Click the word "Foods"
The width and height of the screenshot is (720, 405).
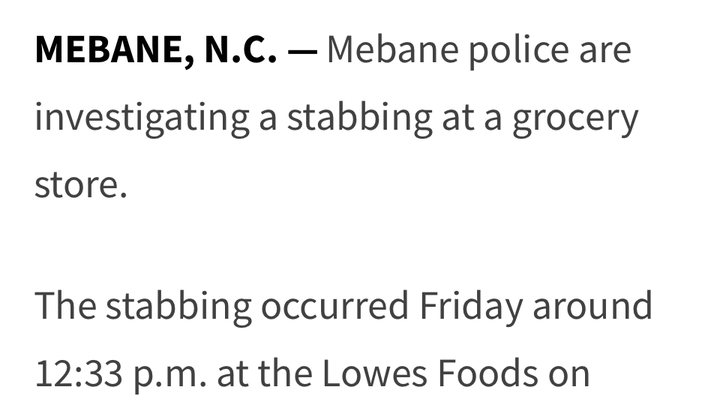click(487, 374)
